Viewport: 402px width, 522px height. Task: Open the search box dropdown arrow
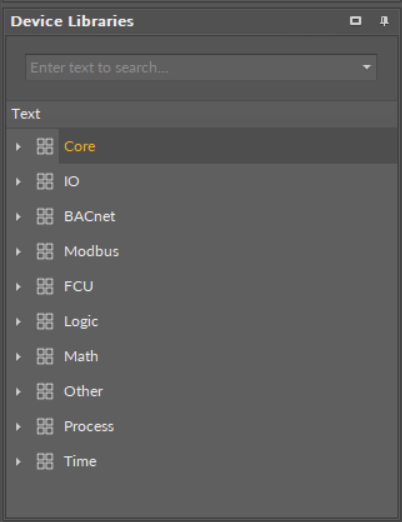(367, 67)
